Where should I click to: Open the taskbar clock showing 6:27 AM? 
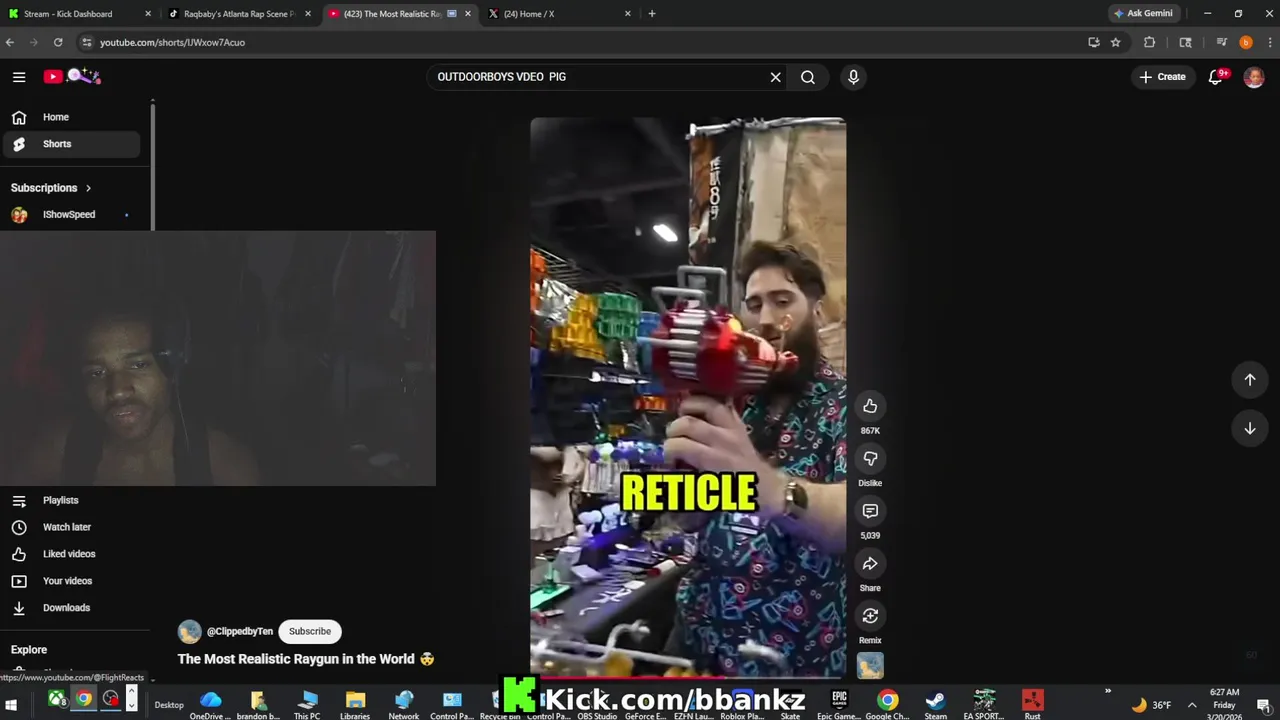coord(1224,704)
